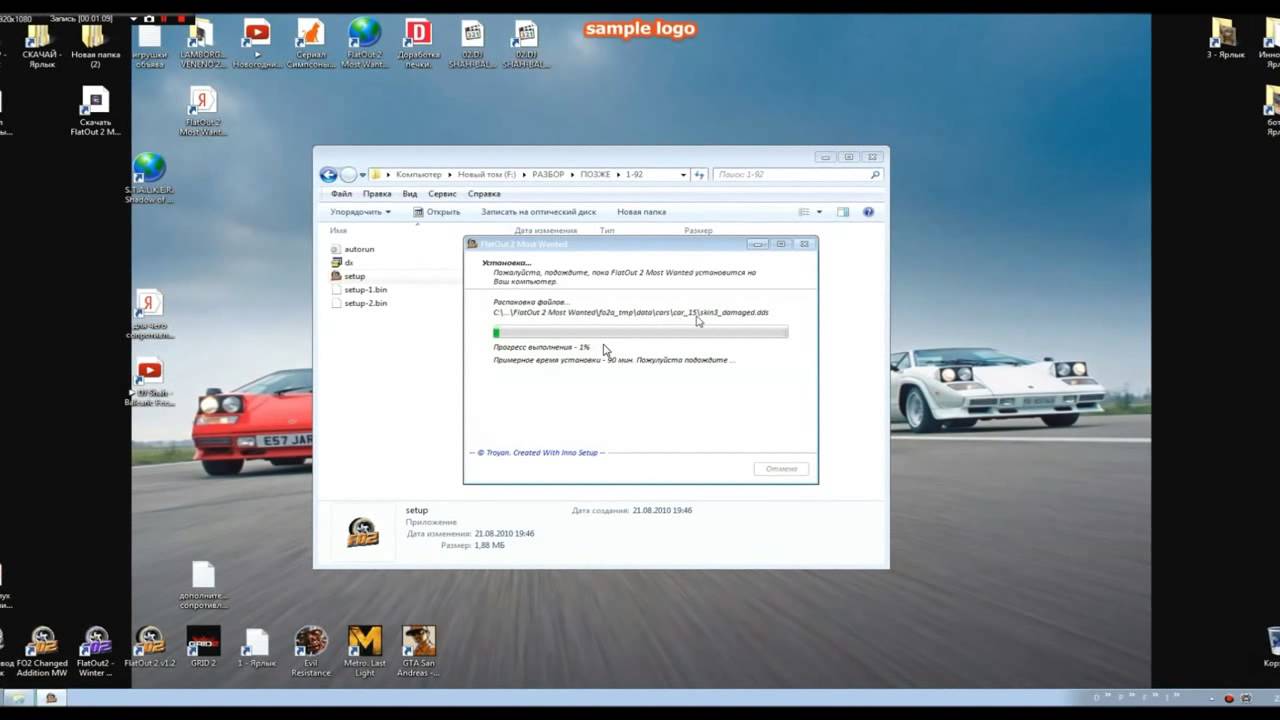Open the 'Новогодни...' YouTube shortcut at top
The image size is (1280, 720).
click(x=257, y=44)
